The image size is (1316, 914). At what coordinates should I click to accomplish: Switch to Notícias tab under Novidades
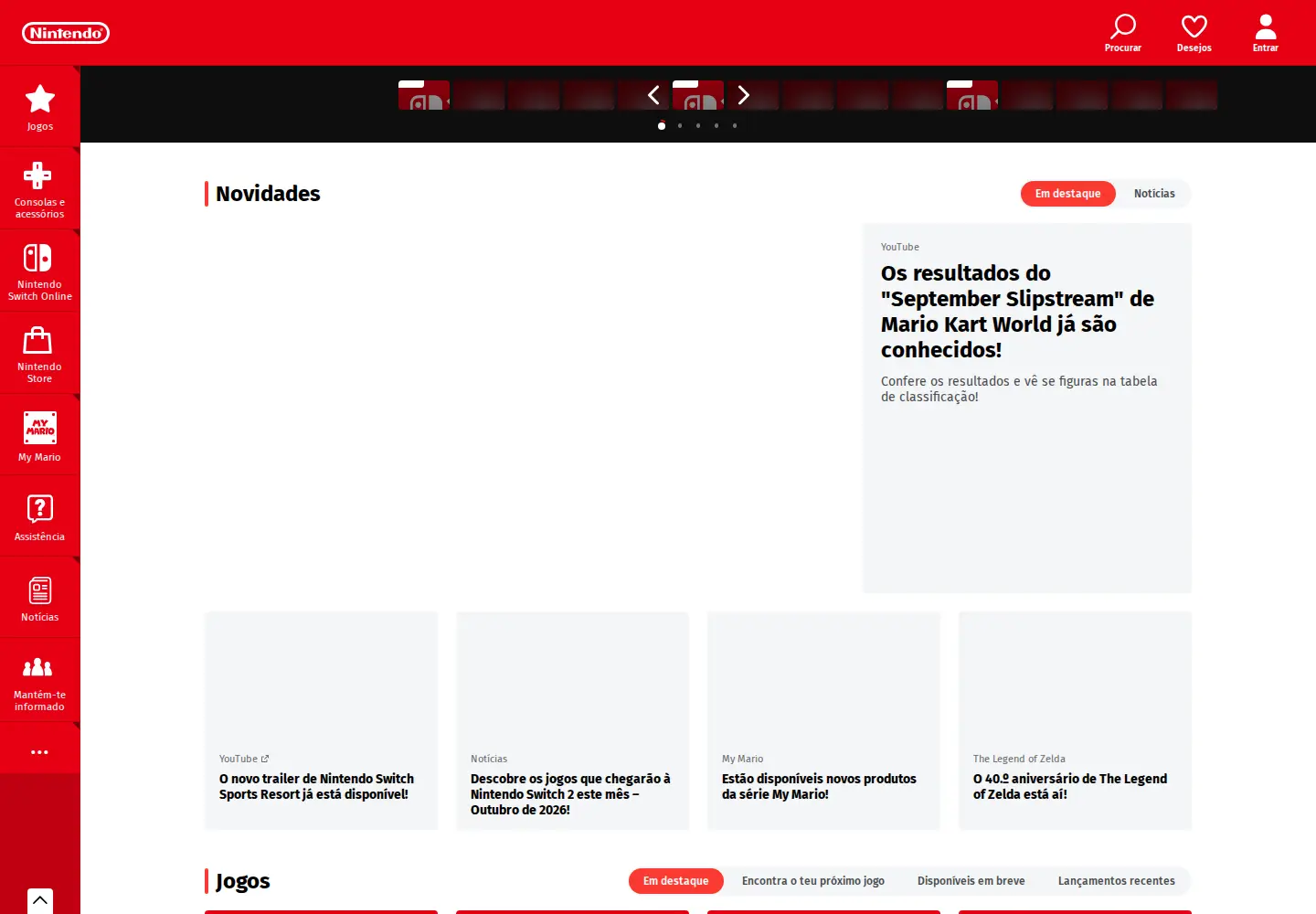[x=1154, y=194]
